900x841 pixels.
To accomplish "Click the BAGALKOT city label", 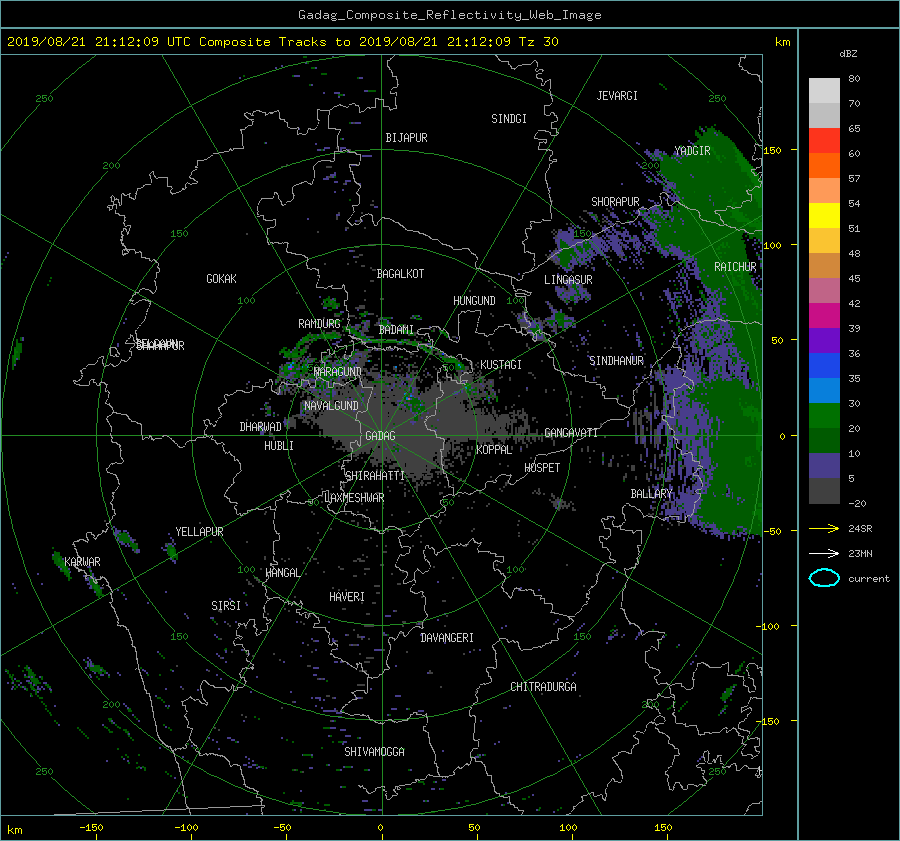I will coord(401,274).
